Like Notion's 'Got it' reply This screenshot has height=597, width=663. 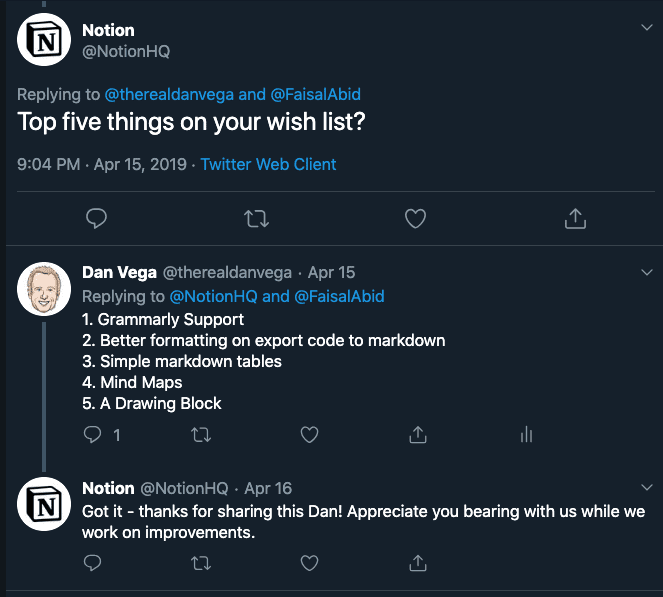point(310,564)
